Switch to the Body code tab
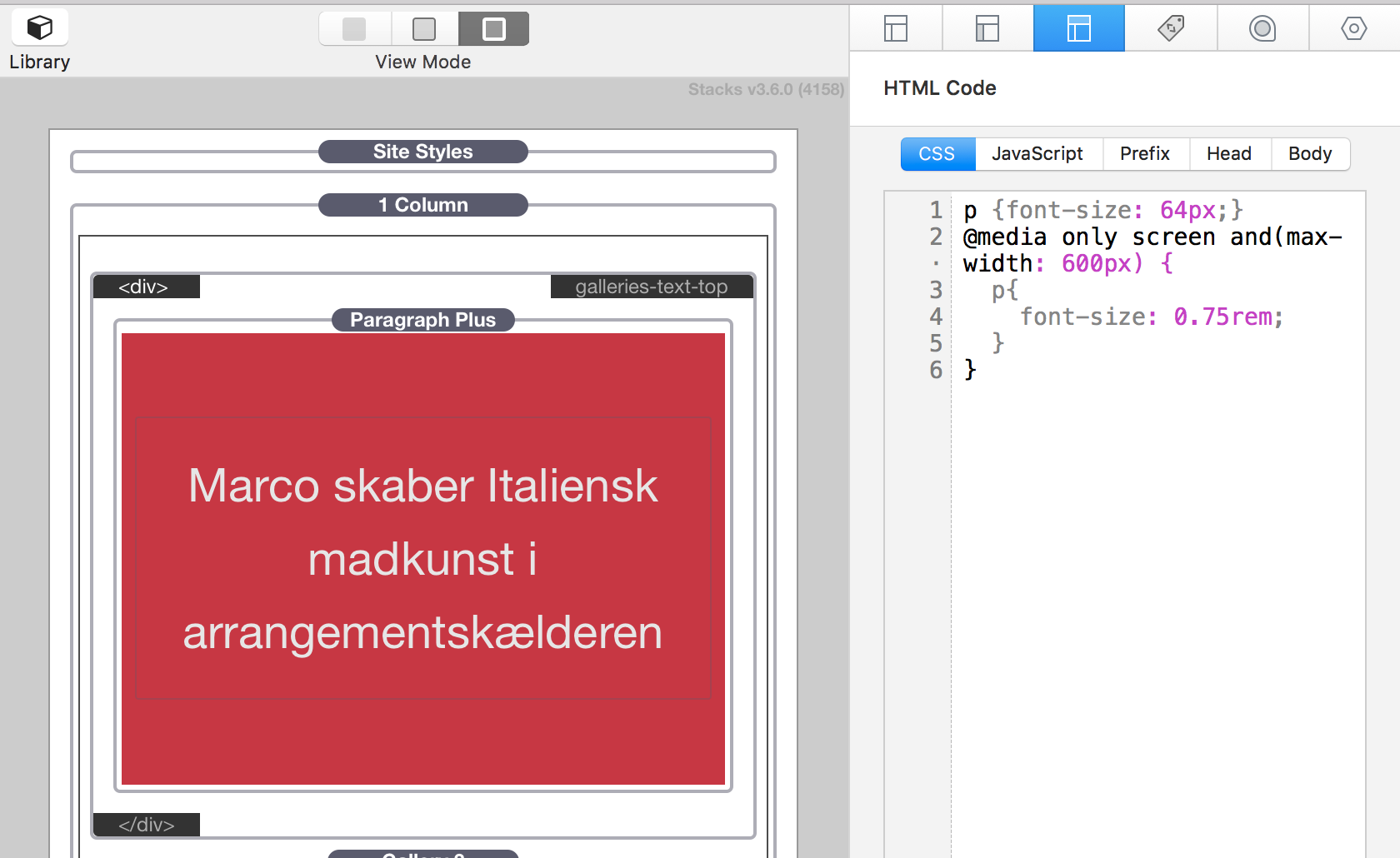 pyautogui.click(x=1310, y=154)
